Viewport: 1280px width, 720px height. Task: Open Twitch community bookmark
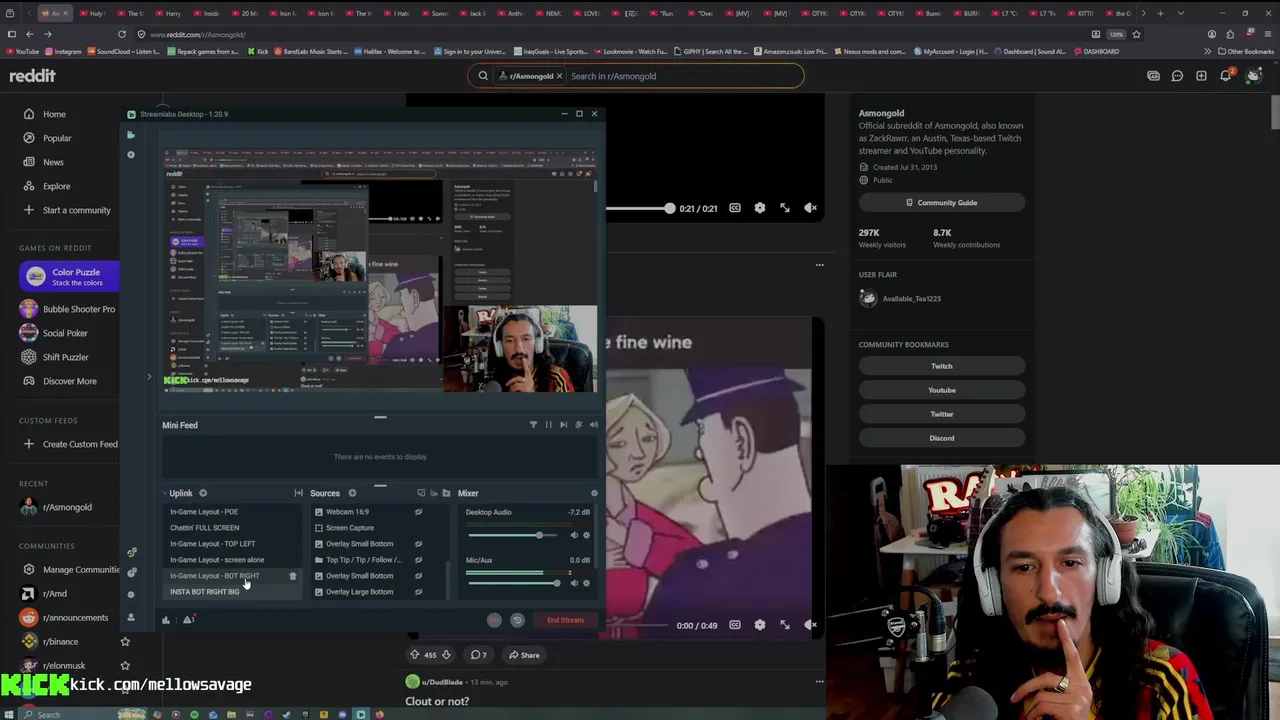[x=942, y=366]
